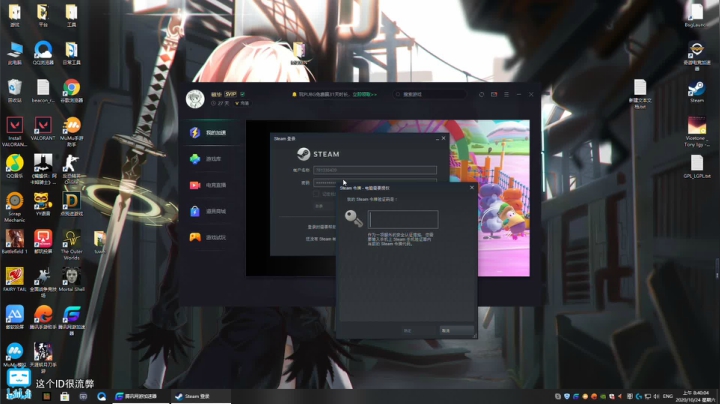The height and width of the screenshot is (404, 720).
Task: Click the SVIP badge next to username
Action: (x=231, y=94)
